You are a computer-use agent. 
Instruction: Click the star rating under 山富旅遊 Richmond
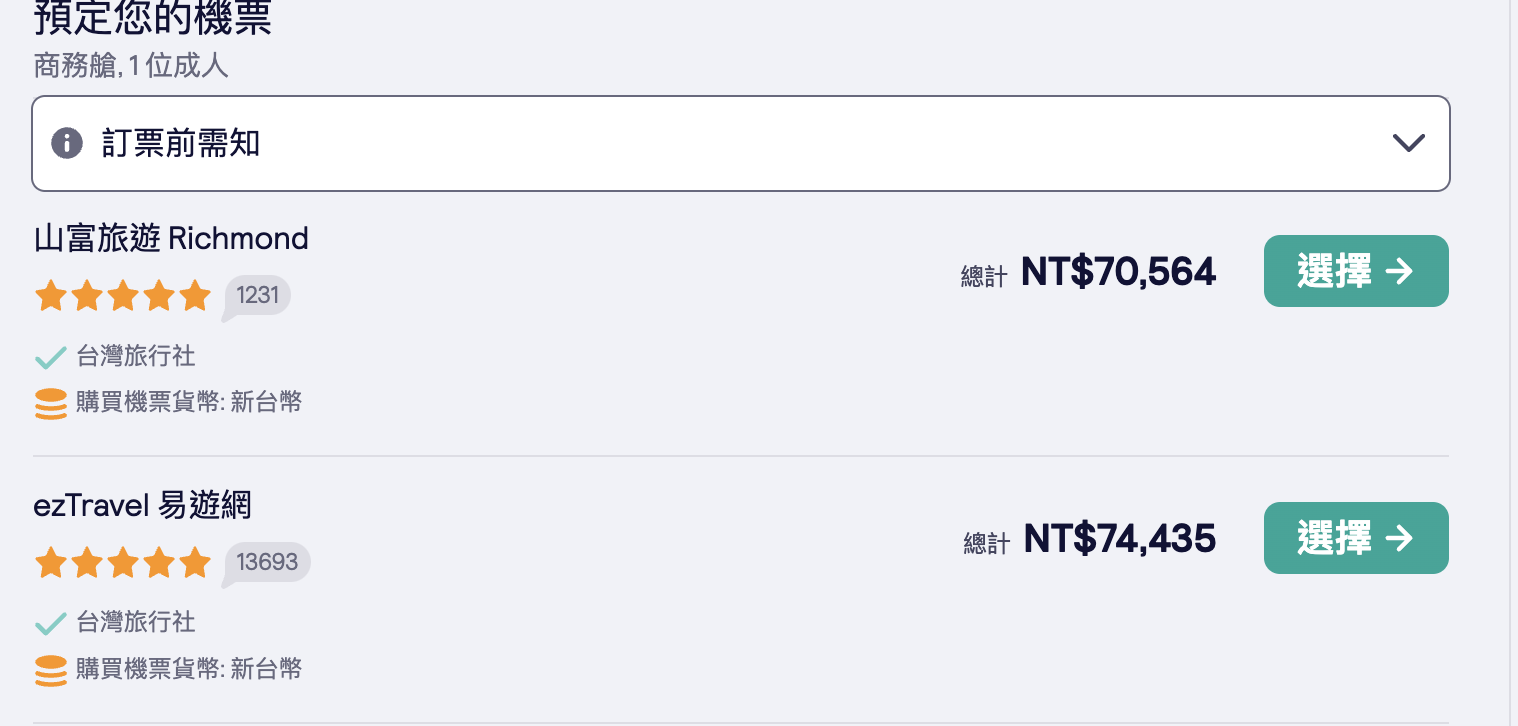point(123,296)
